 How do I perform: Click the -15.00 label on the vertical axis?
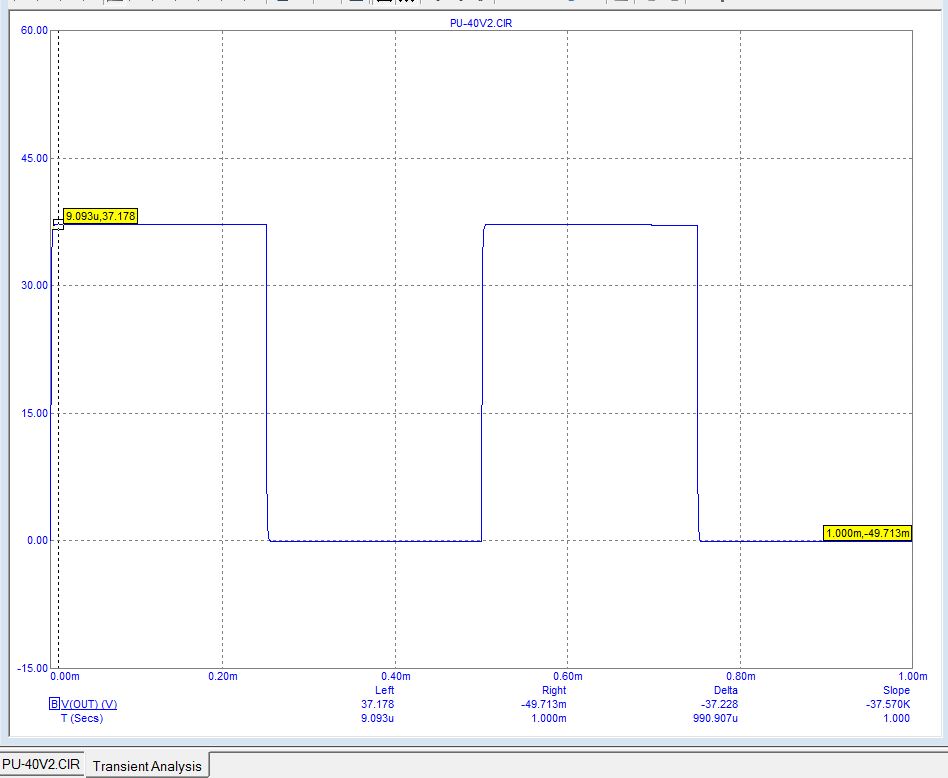[x=32, y=667]
